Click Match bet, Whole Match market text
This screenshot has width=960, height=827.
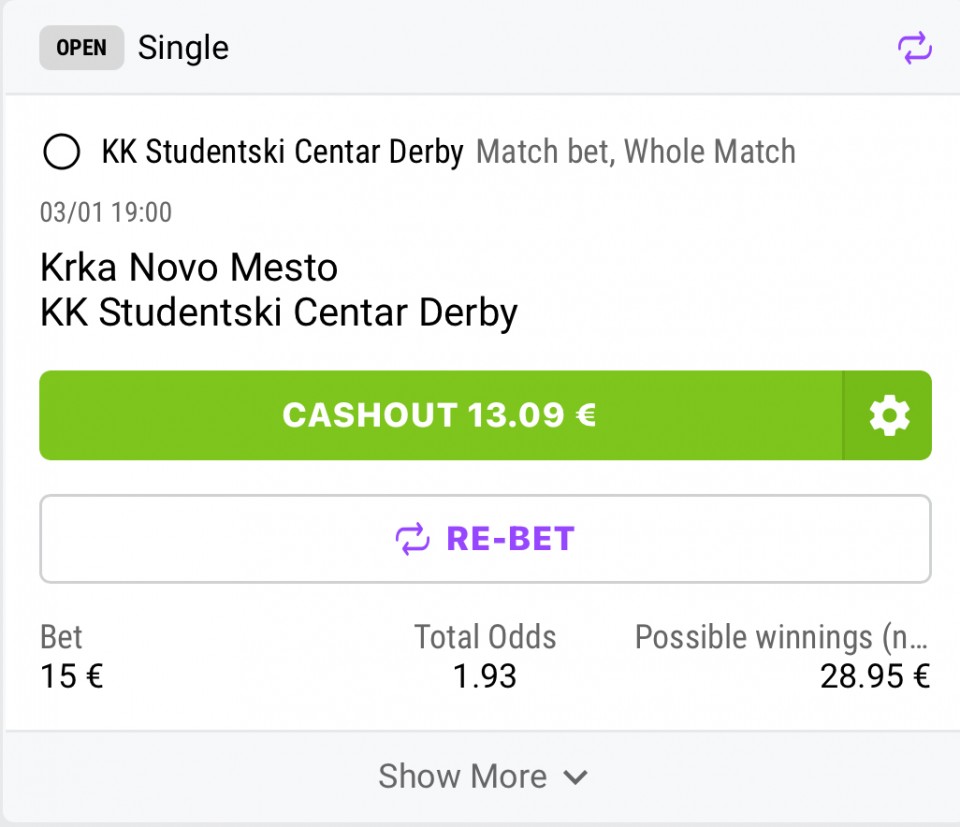(x=636, y=153)
